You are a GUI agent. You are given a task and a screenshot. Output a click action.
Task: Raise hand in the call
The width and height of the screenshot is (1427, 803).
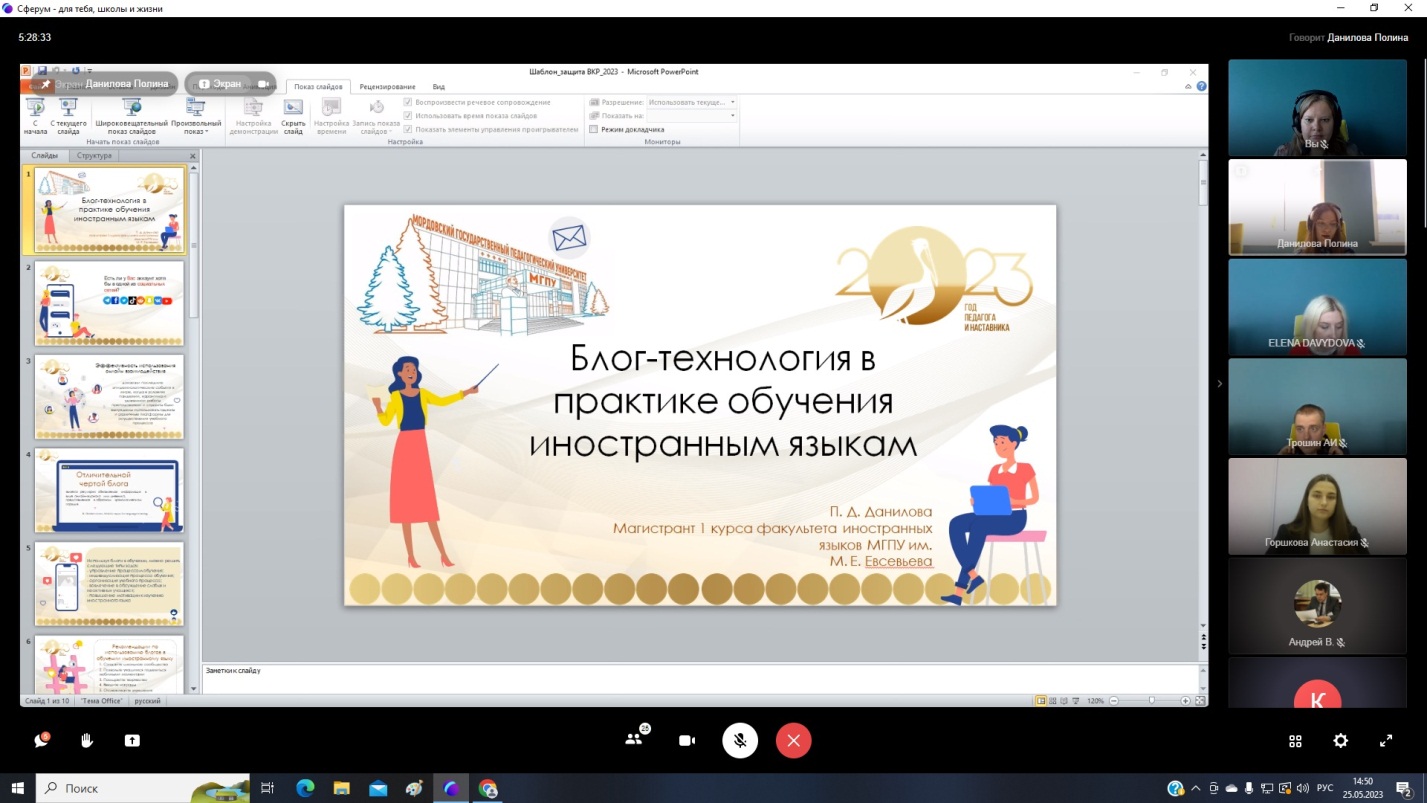87,741
